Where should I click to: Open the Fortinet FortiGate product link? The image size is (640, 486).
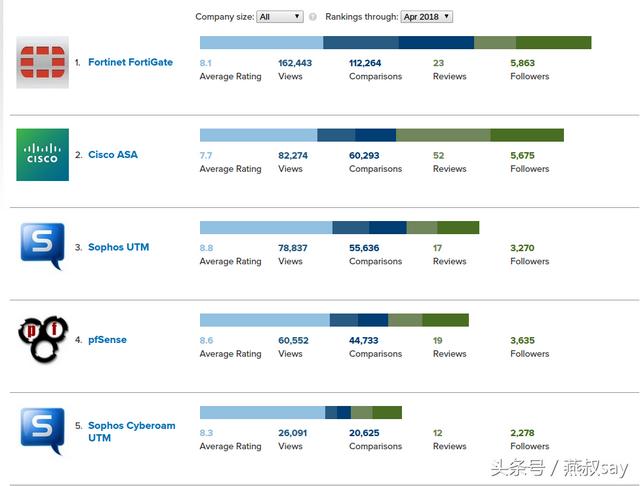pyautogui.click(x=130, y=62)
